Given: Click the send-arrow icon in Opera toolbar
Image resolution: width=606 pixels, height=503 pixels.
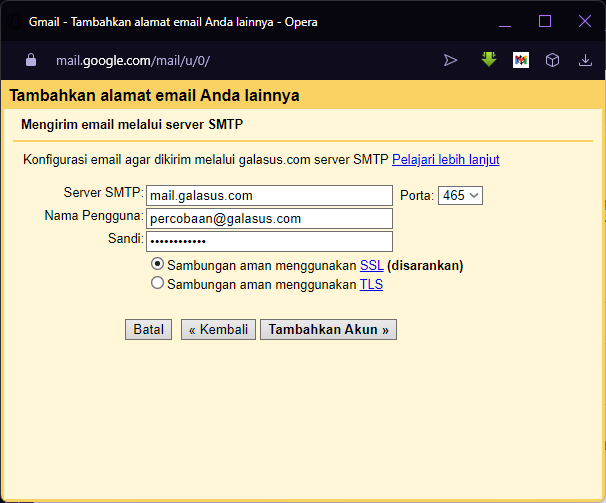Looking at the screenshot, I should click(x=450, y=60).
